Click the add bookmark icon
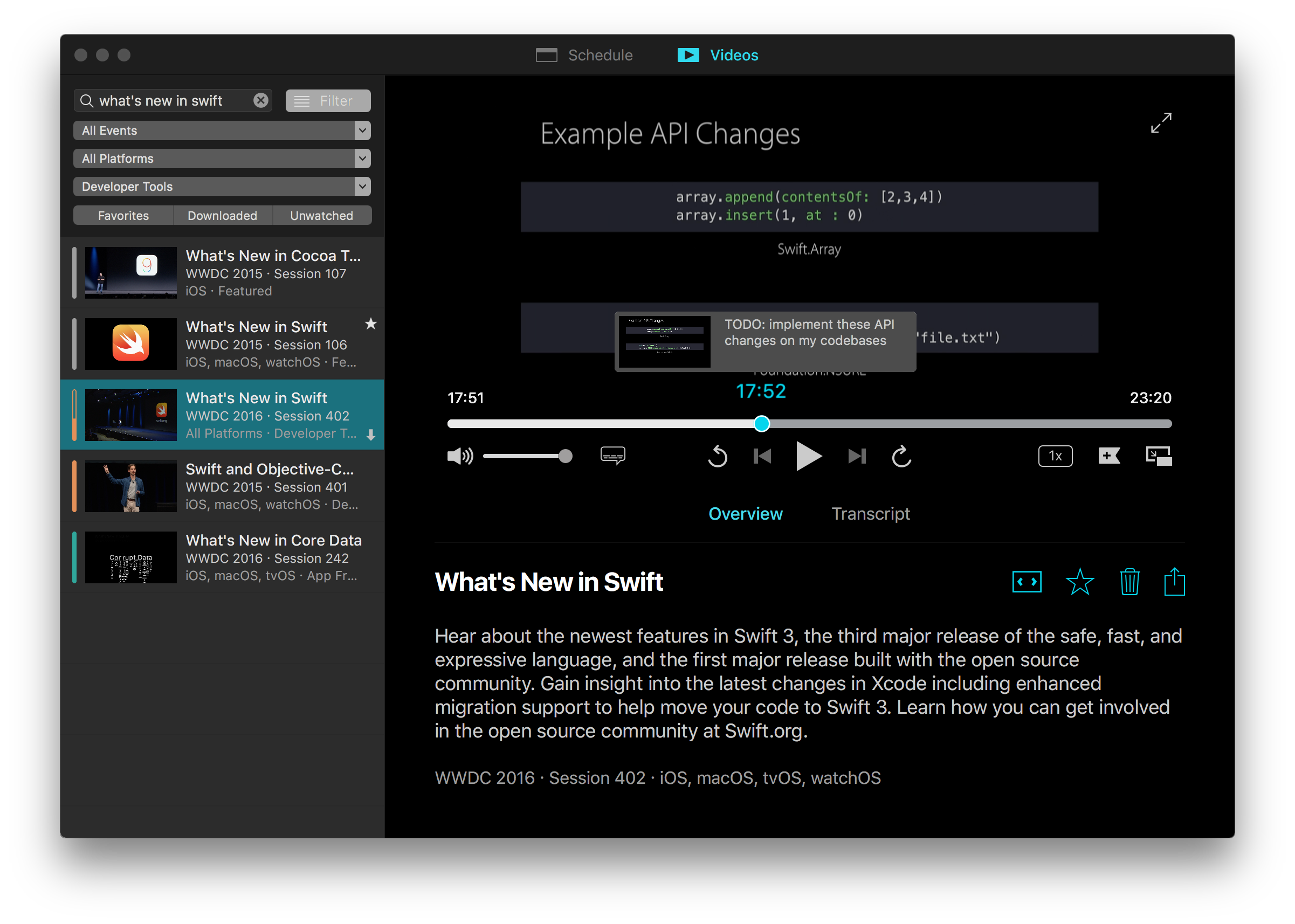1295x924 pixels. tap(1108, 456)
